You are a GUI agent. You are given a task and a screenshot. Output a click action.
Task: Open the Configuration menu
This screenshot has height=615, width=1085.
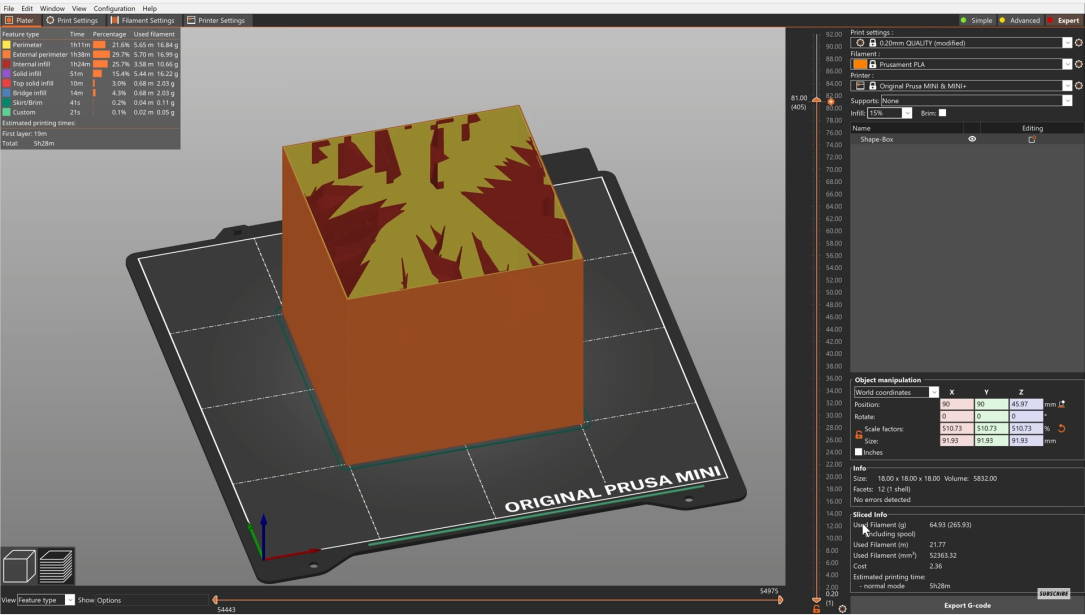(114, 8)
